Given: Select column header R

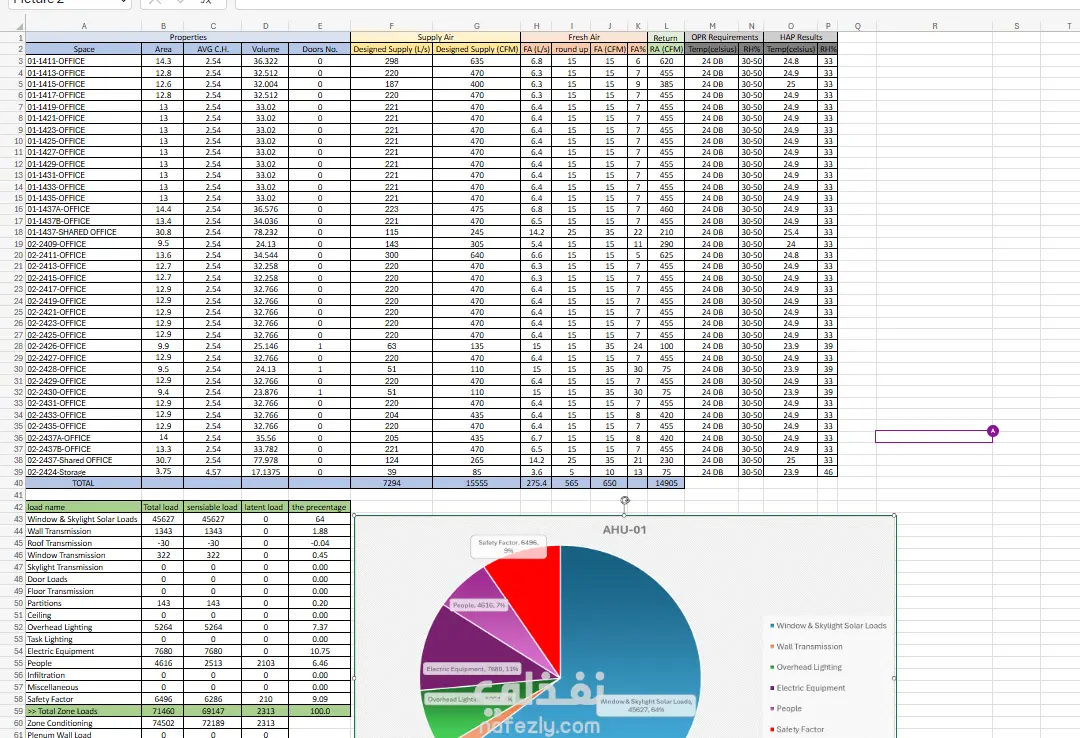Looking at the screenshot, I should point(935,26).
